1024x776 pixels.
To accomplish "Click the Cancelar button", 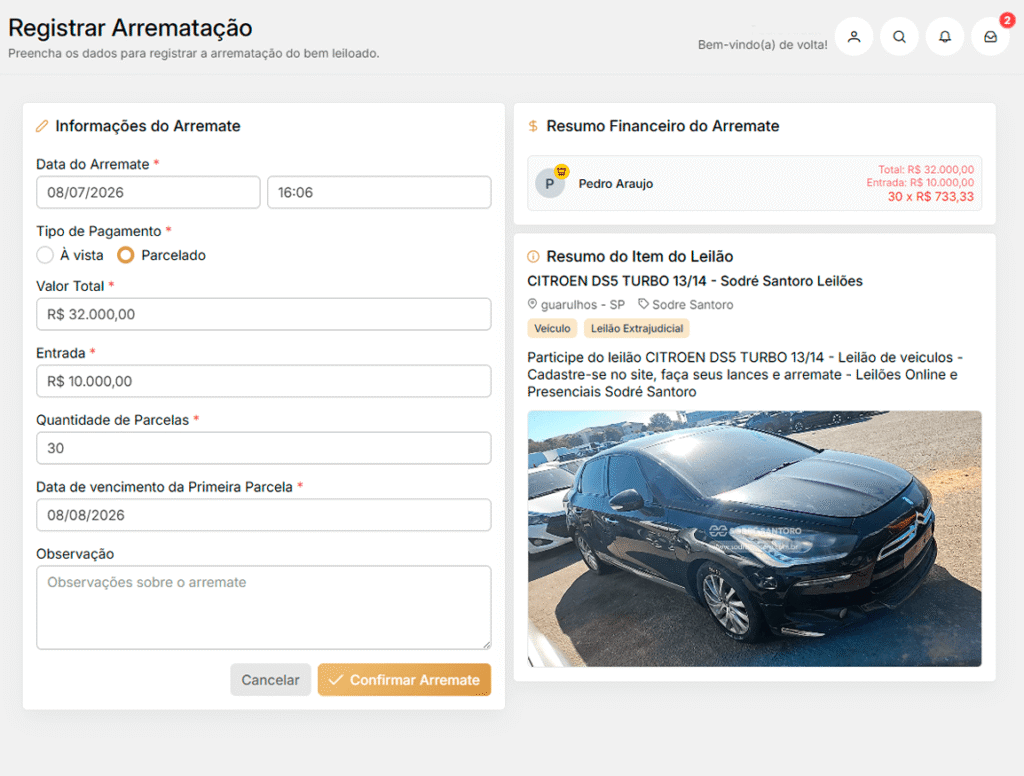I will 270,680.
